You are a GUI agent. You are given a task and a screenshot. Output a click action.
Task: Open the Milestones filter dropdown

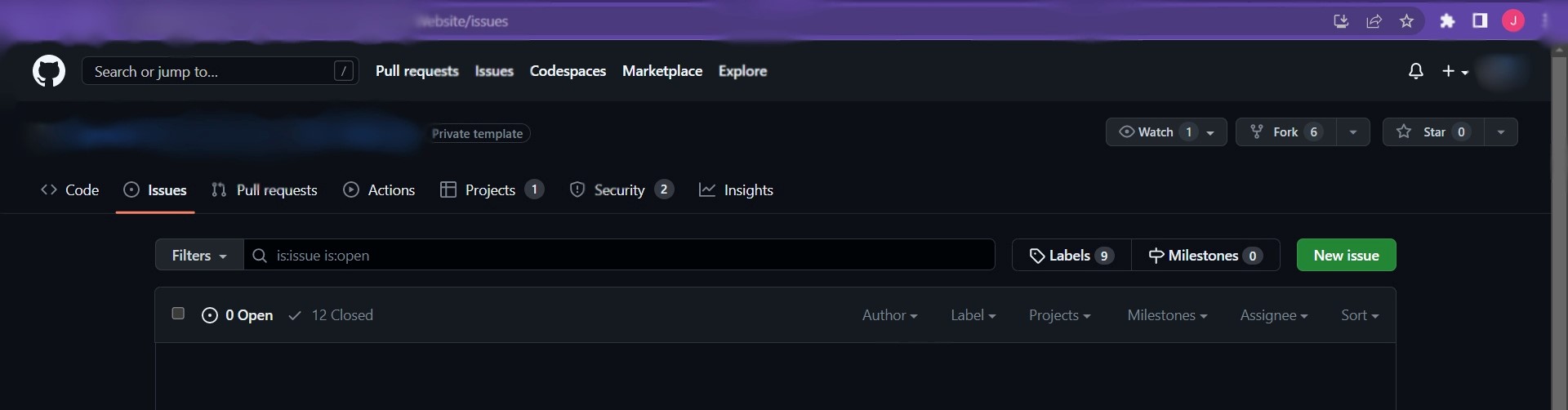(1167, 315)
